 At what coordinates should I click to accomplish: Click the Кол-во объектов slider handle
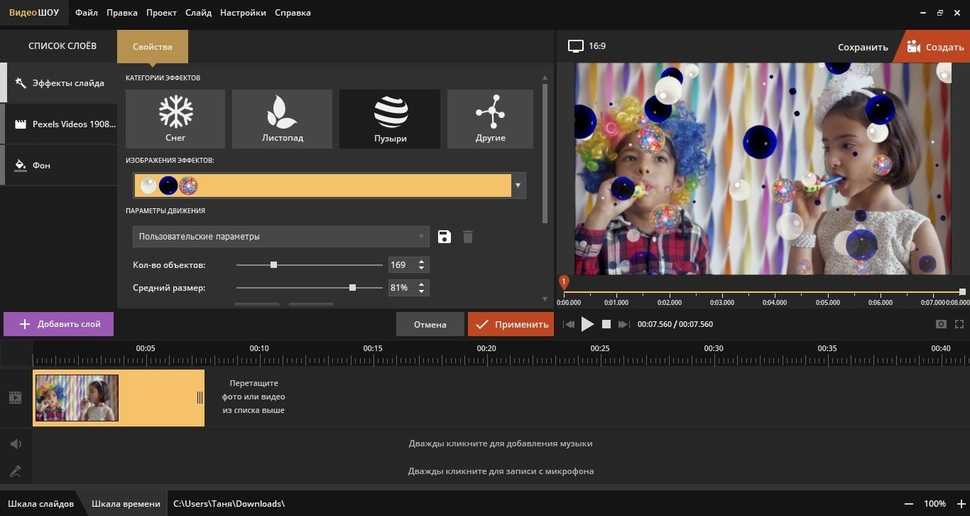point(273,265)
